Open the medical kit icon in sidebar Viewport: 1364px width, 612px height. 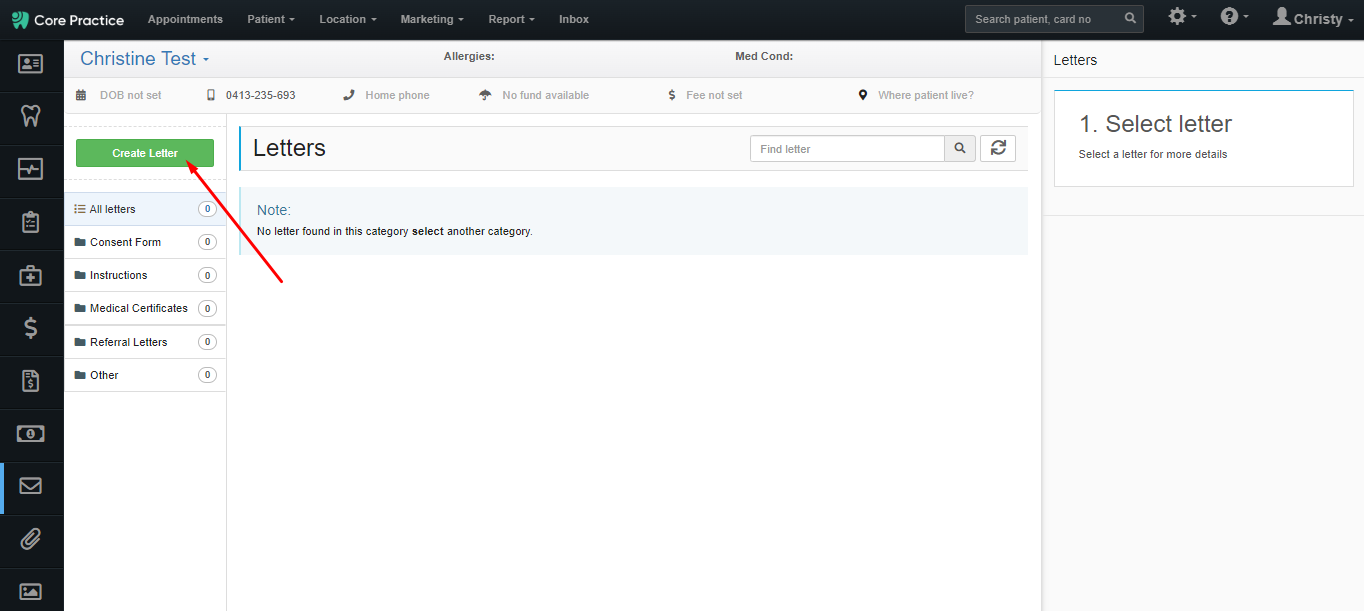pyautogui.click(x=31, y=275)
